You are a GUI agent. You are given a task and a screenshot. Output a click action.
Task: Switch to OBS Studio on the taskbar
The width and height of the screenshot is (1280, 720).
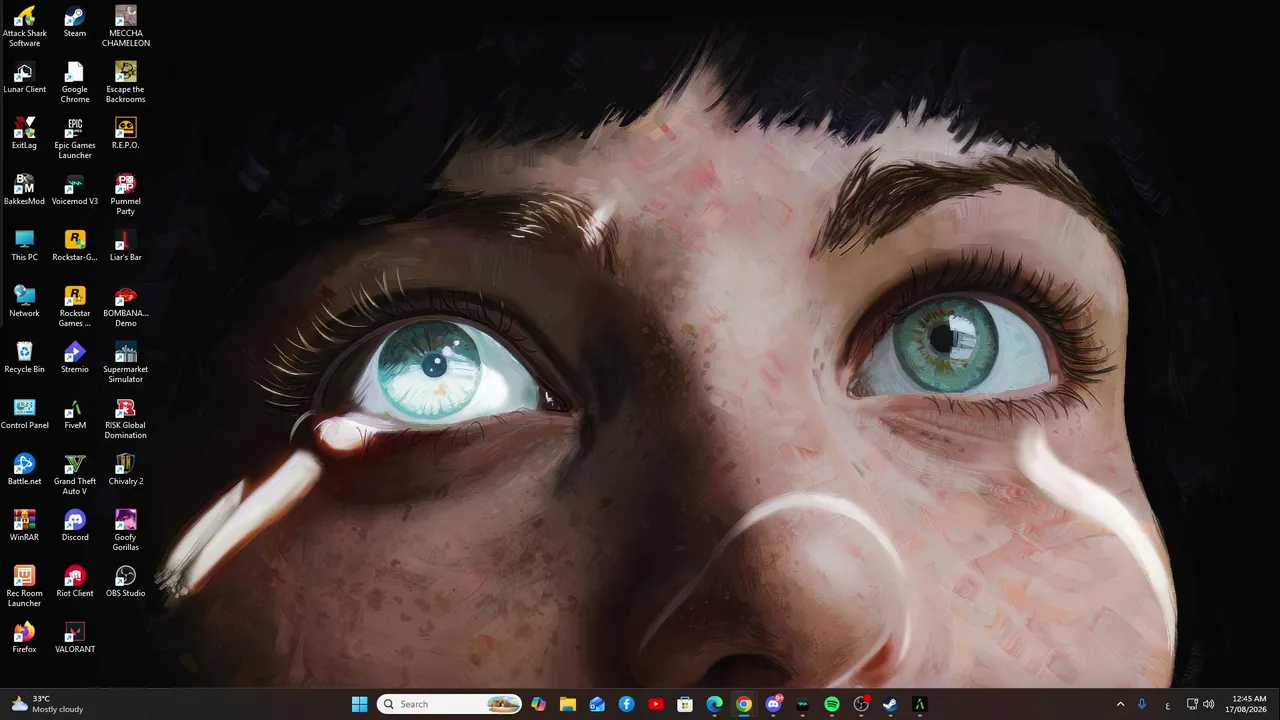pyautogui.click(x=861, y=704)
